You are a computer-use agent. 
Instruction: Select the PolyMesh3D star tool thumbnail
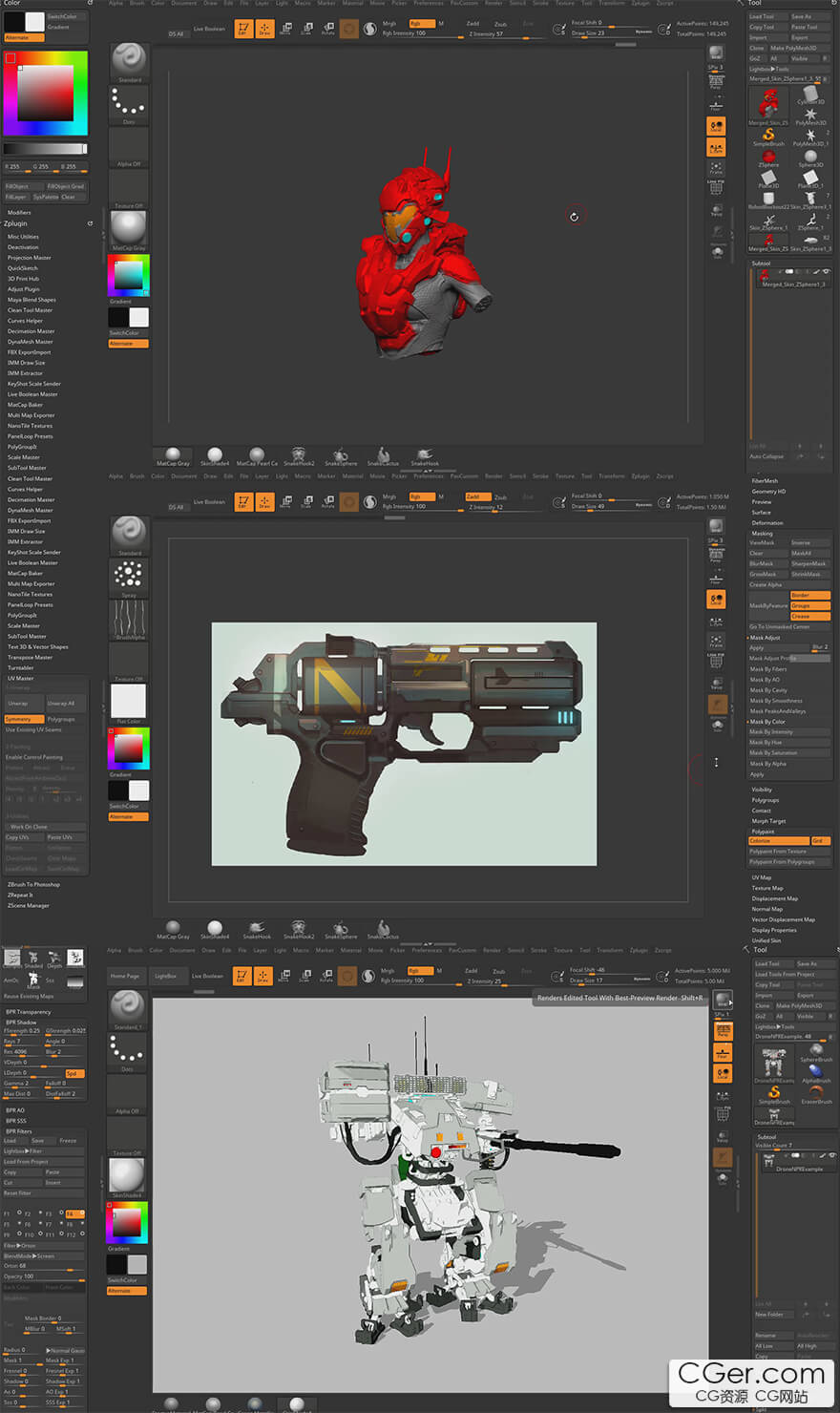[810, 116]
